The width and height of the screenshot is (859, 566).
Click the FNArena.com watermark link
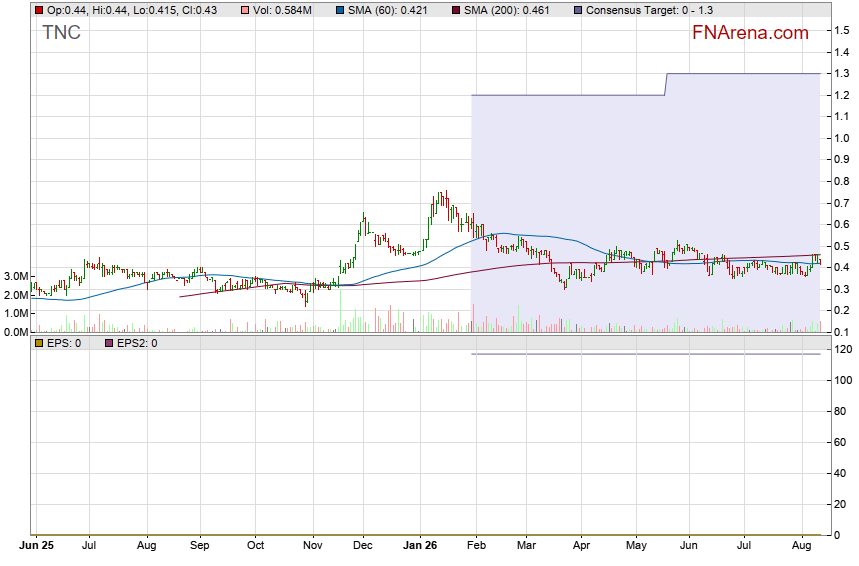click(750, 33)
